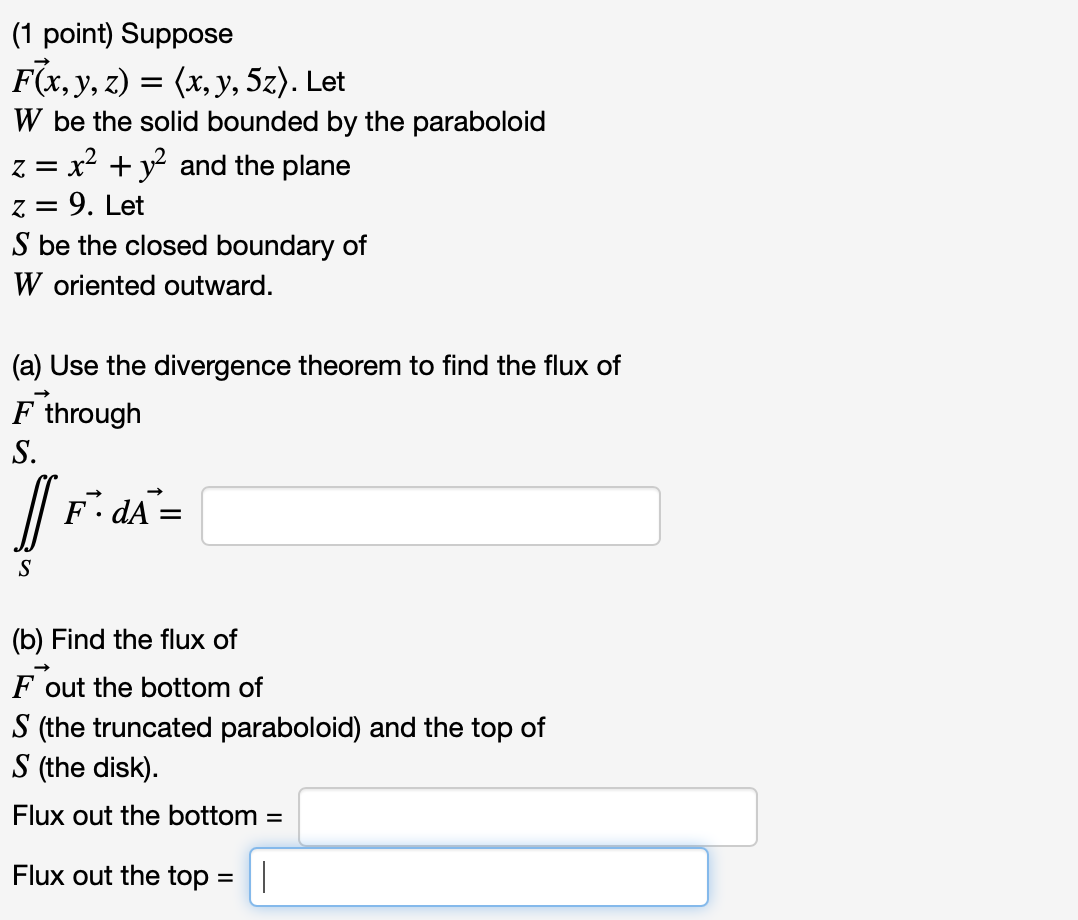Click the plane equation z = 9
1078x920 pixels.
pyautogui.click(x=47, y=206)
